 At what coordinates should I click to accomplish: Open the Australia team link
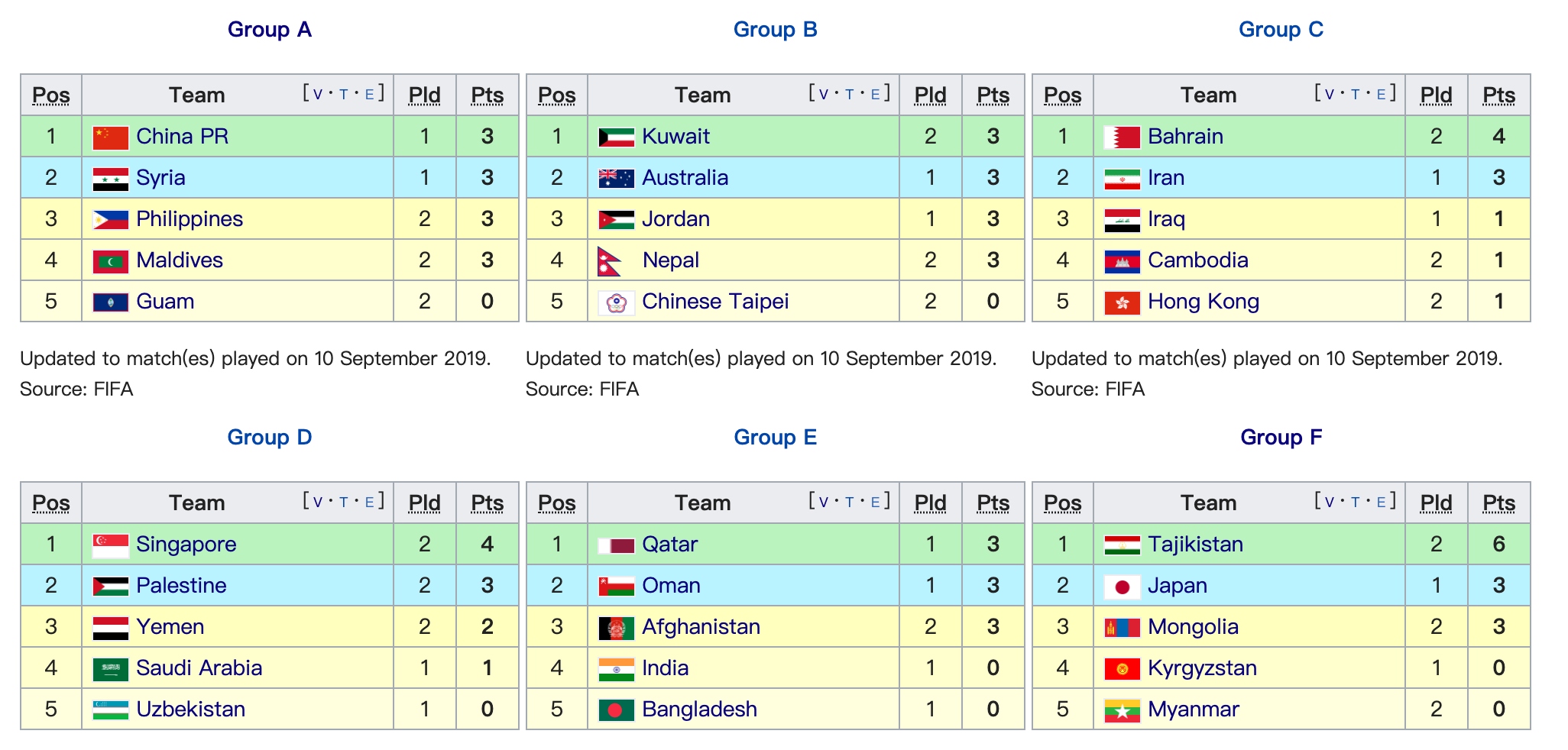(685, 178)
